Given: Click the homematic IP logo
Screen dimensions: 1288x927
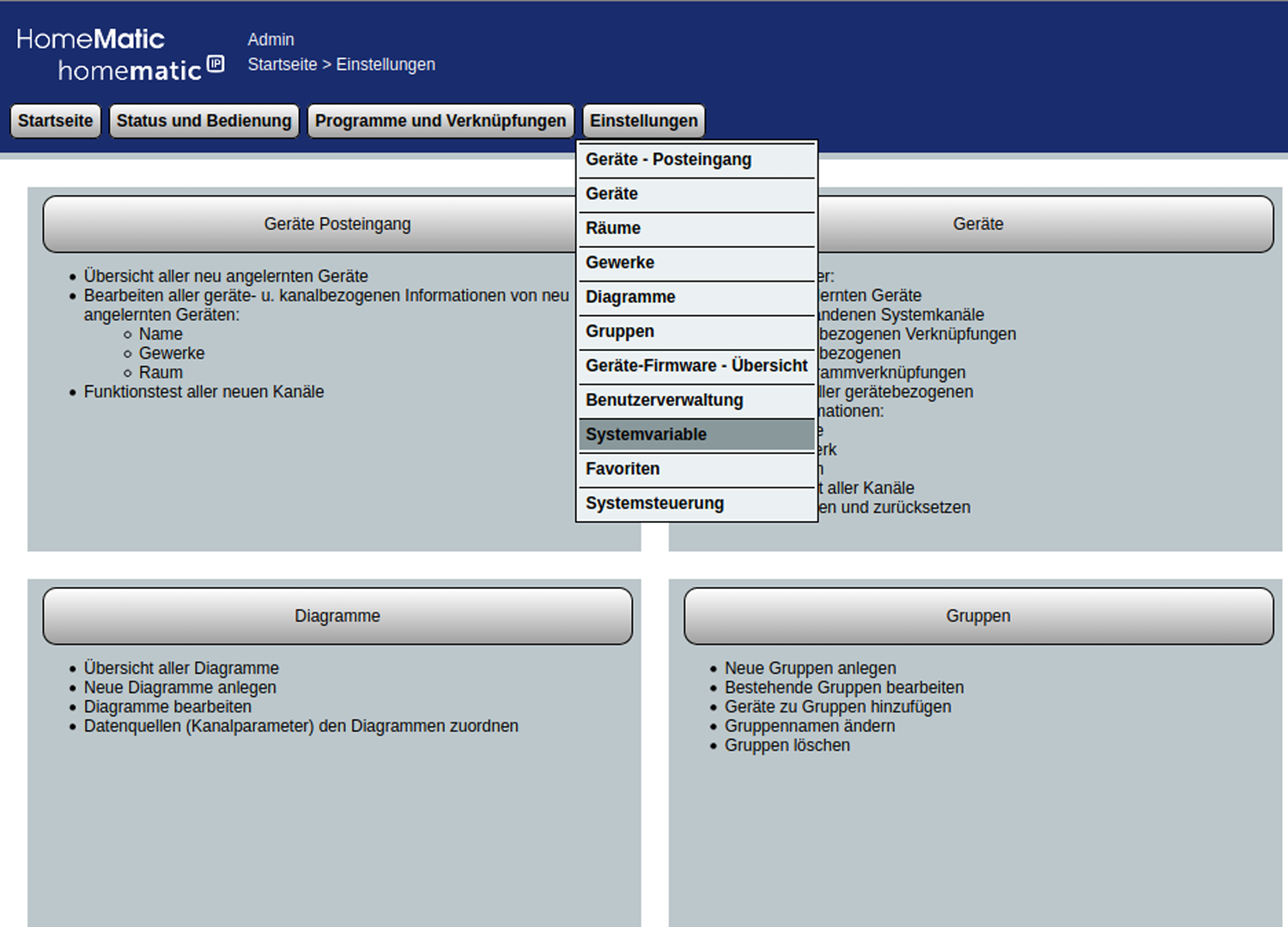Looking at the screenshot, I should coord(141,69).
